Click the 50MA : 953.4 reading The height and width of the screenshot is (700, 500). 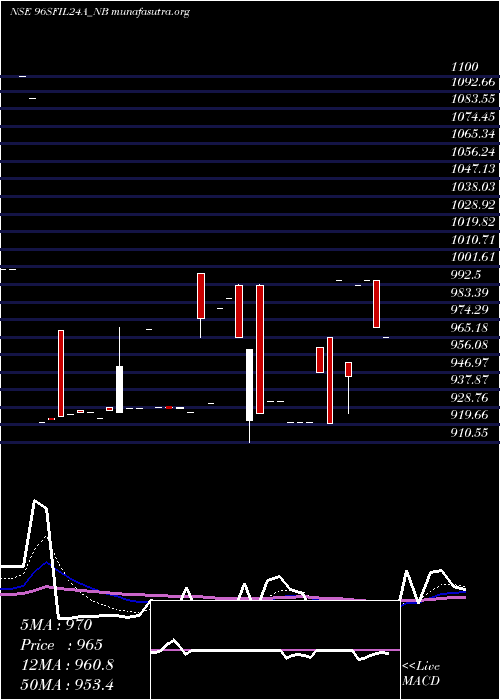[x=67, y=685]
